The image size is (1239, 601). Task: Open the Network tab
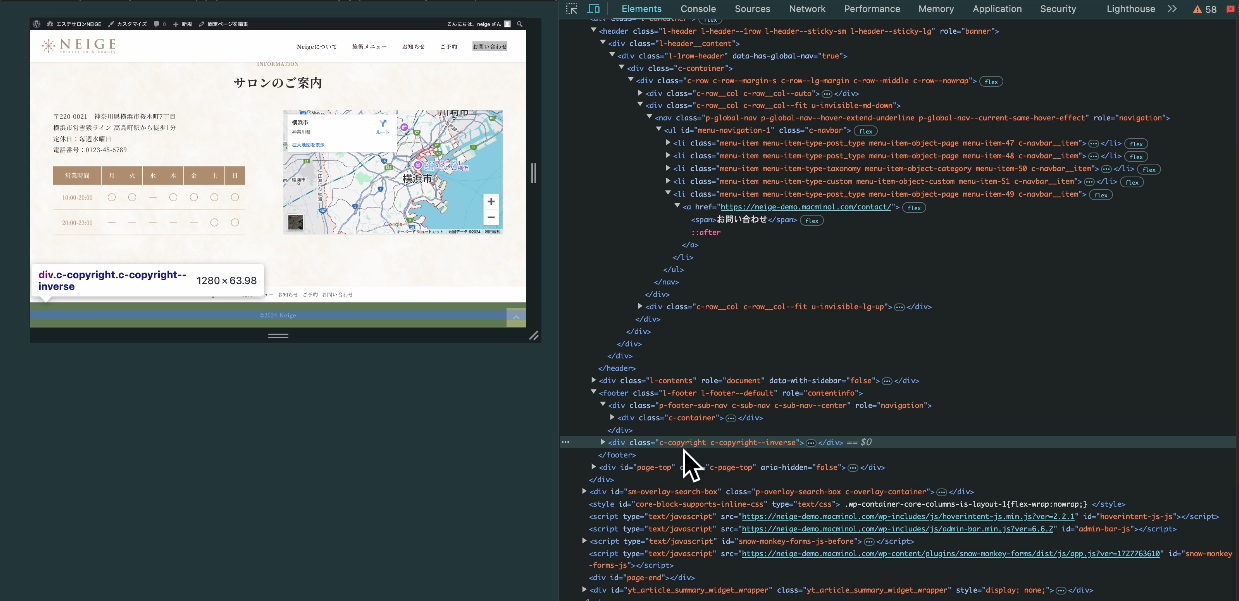807,9
